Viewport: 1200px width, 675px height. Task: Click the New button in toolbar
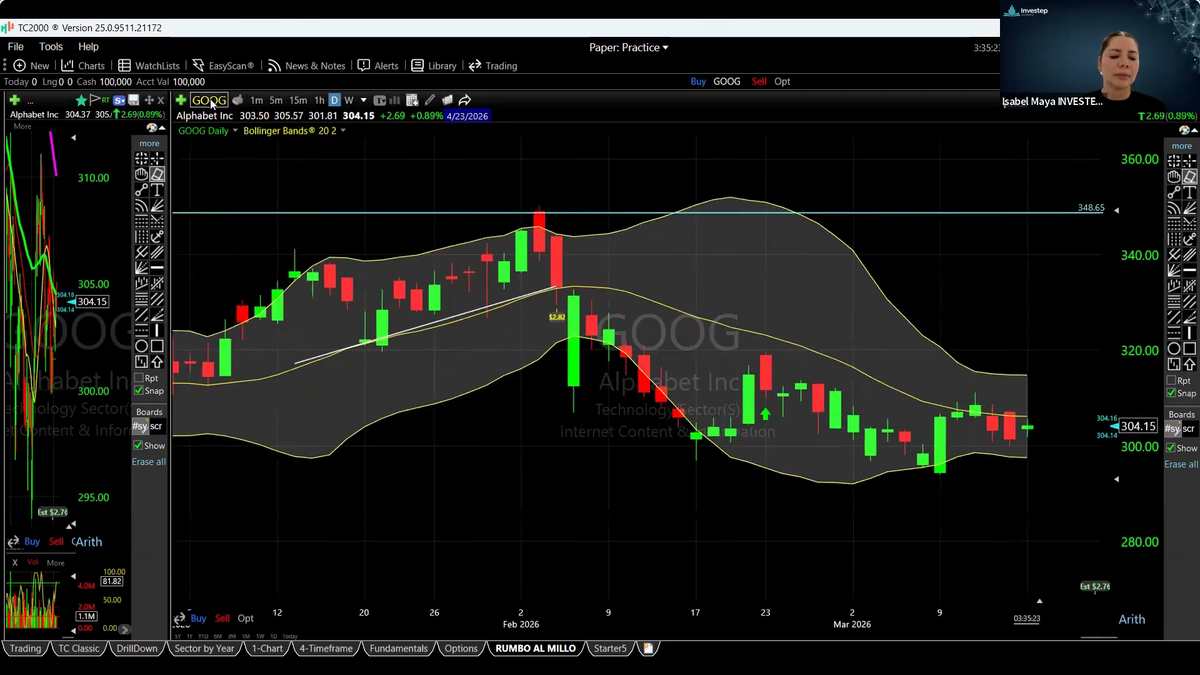tap(31, 66)
